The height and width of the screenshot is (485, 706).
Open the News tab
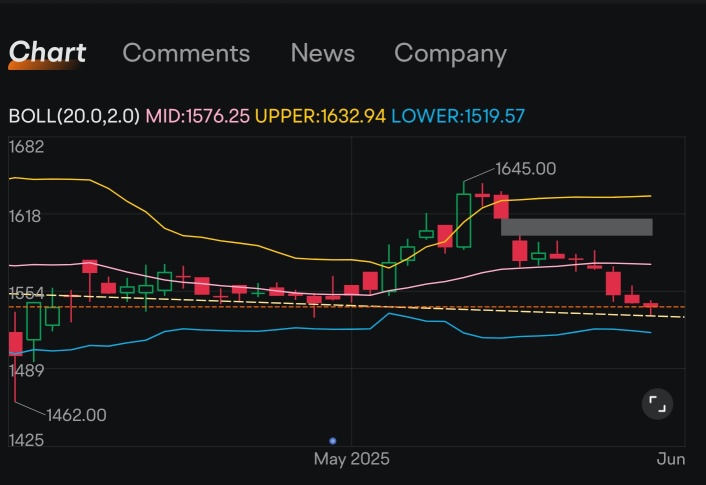(323, 53)
